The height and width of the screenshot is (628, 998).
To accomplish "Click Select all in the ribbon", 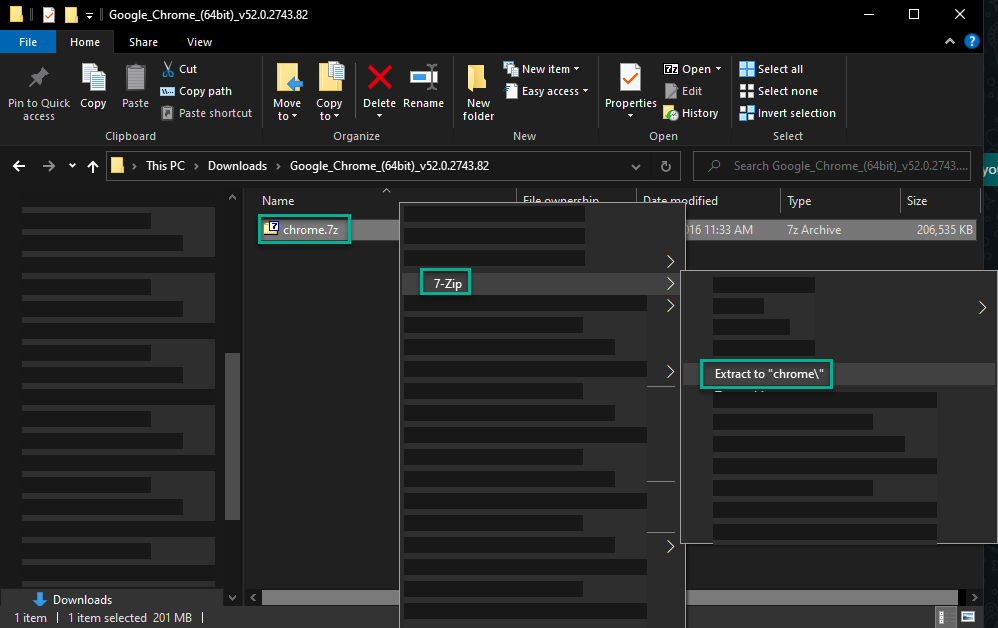I will [771, 69].
